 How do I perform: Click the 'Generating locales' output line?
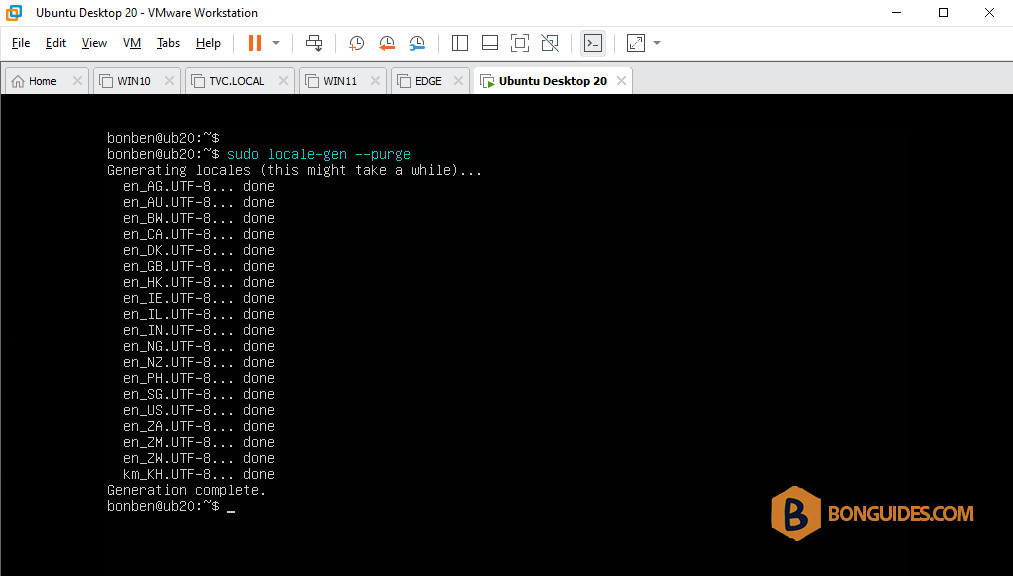(295, 170)
